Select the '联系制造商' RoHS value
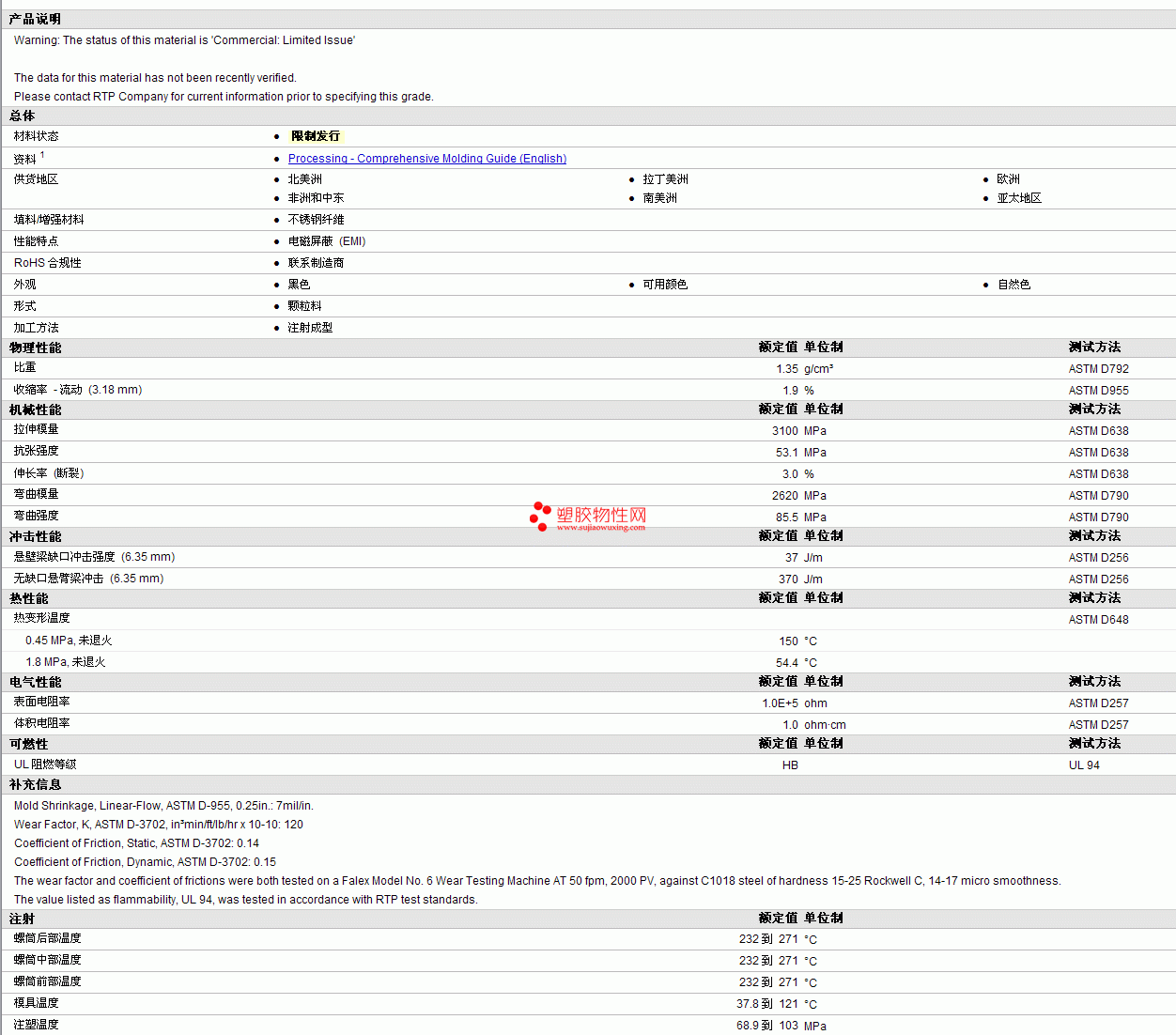Viewport: 1176px width, 1035px height. [317, 263]
